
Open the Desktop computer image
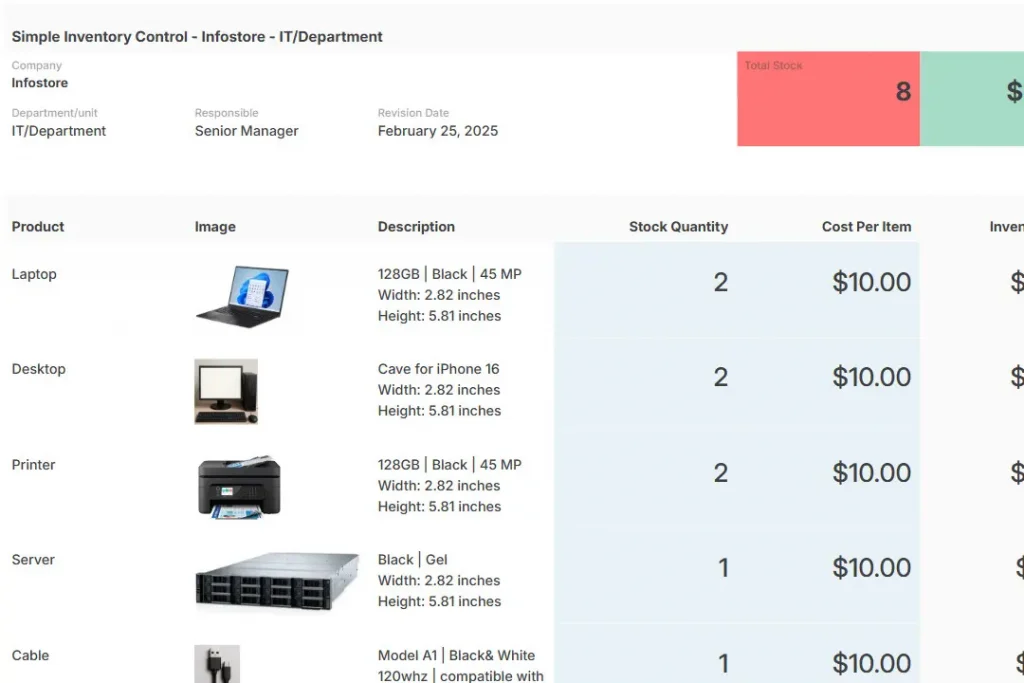point(226,391)
